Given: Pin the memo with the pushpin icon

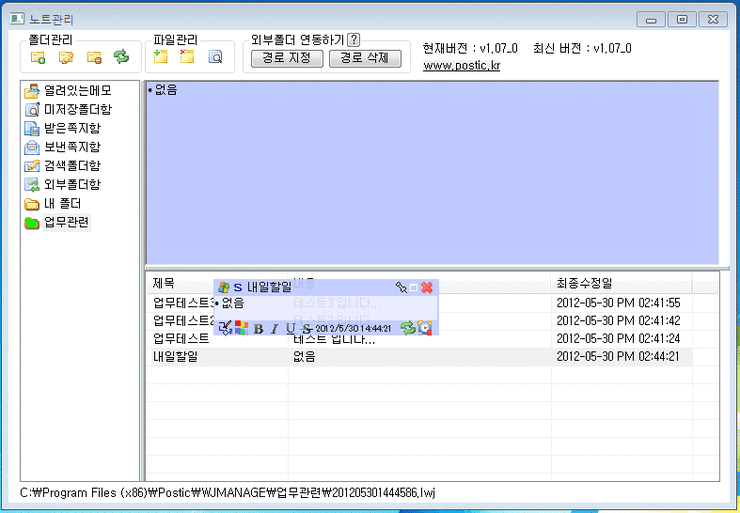Looking at the screenshot, I should (401, 287).
